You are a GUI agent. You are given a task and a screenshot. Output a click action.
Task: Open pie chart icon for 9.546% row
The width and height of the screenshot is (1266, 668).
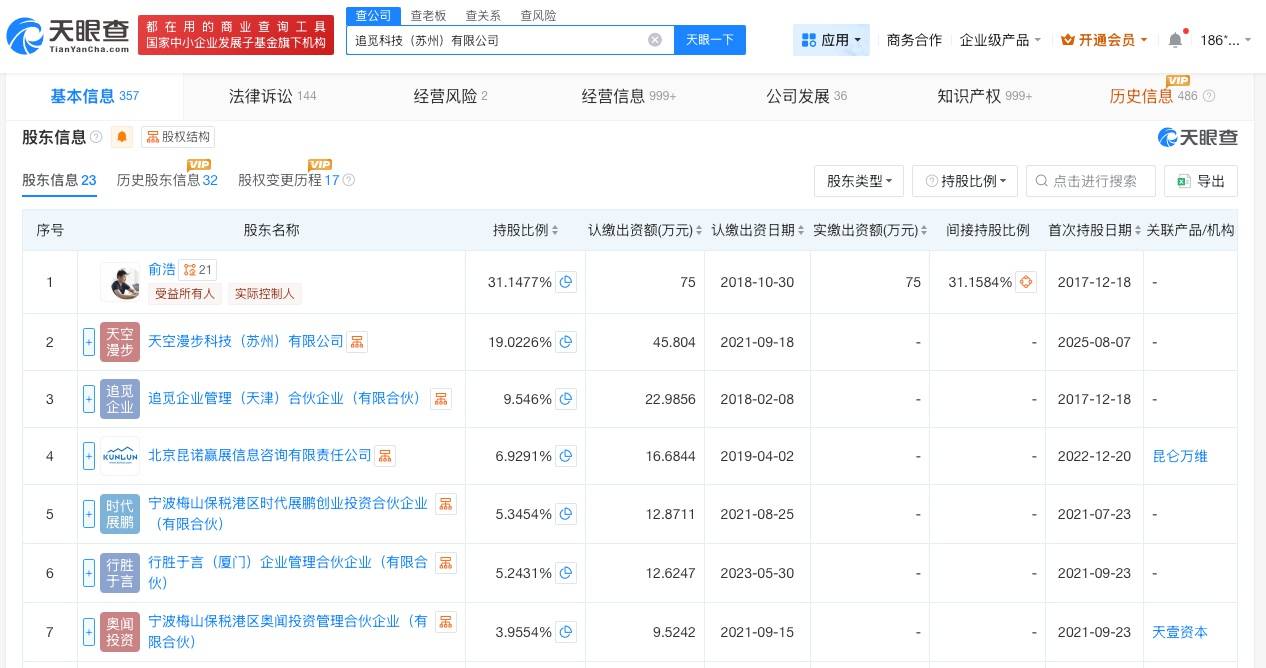[x=566, y=399]
